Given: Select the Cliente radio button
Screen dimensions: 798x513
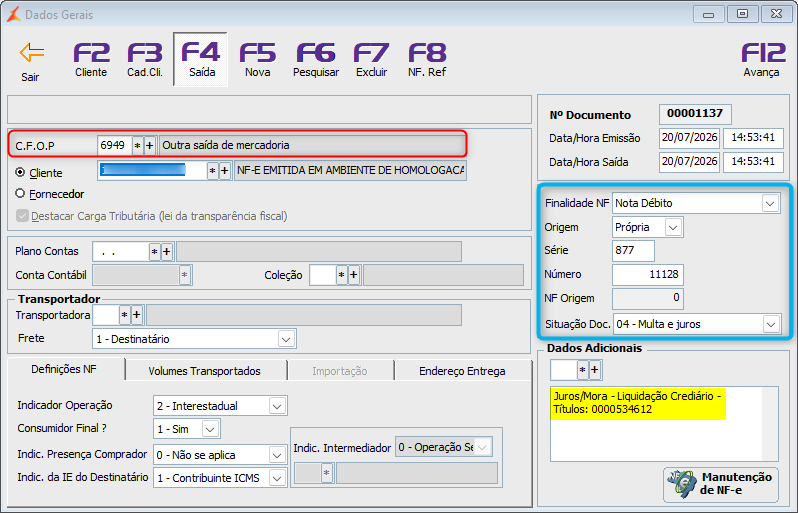Looking at the screenshot, I should [x=20, y=173].
